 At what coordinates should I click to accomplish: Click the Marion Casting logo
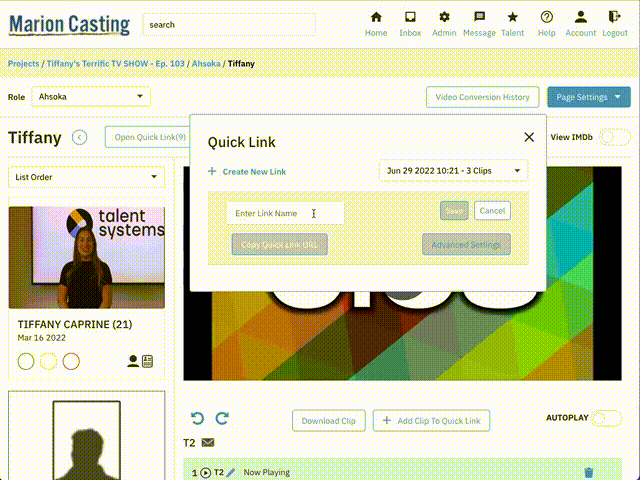pos(69,24)
